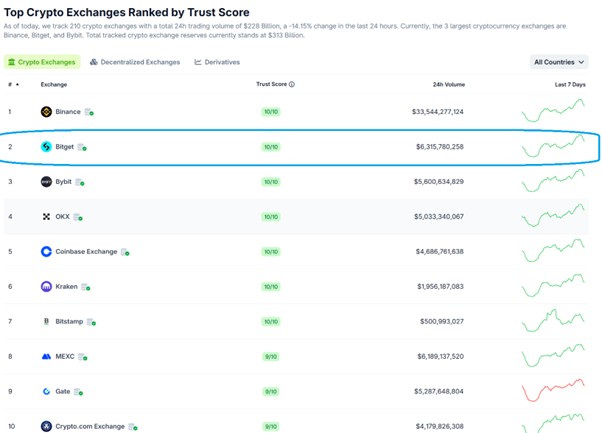Open the Derivatives tab

click(217, 62)
